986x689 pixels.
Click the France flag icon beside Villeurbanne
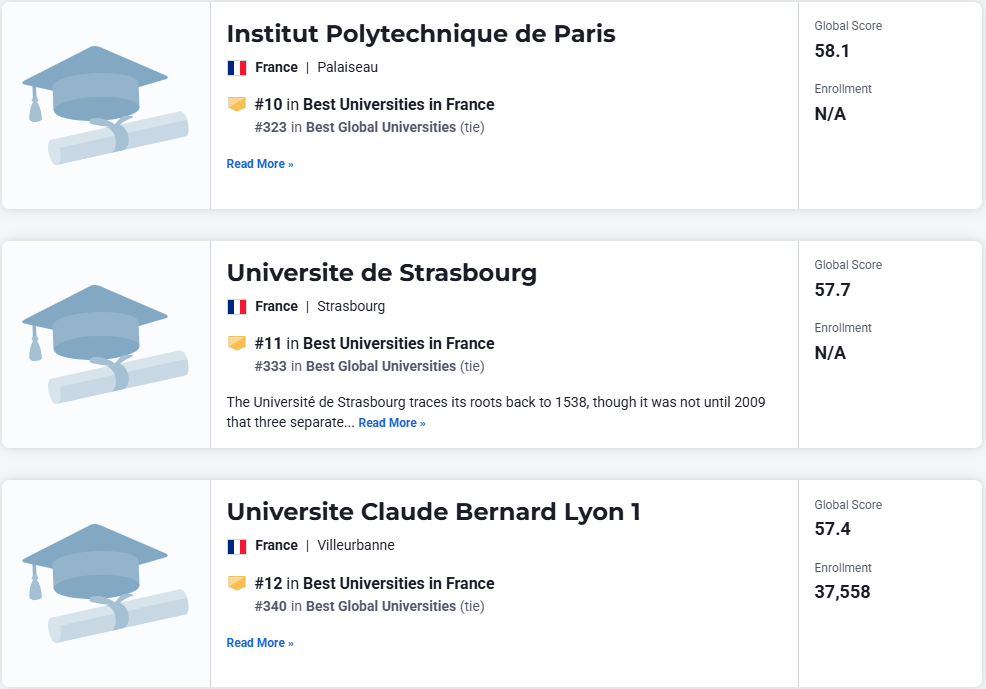point(237,546)
